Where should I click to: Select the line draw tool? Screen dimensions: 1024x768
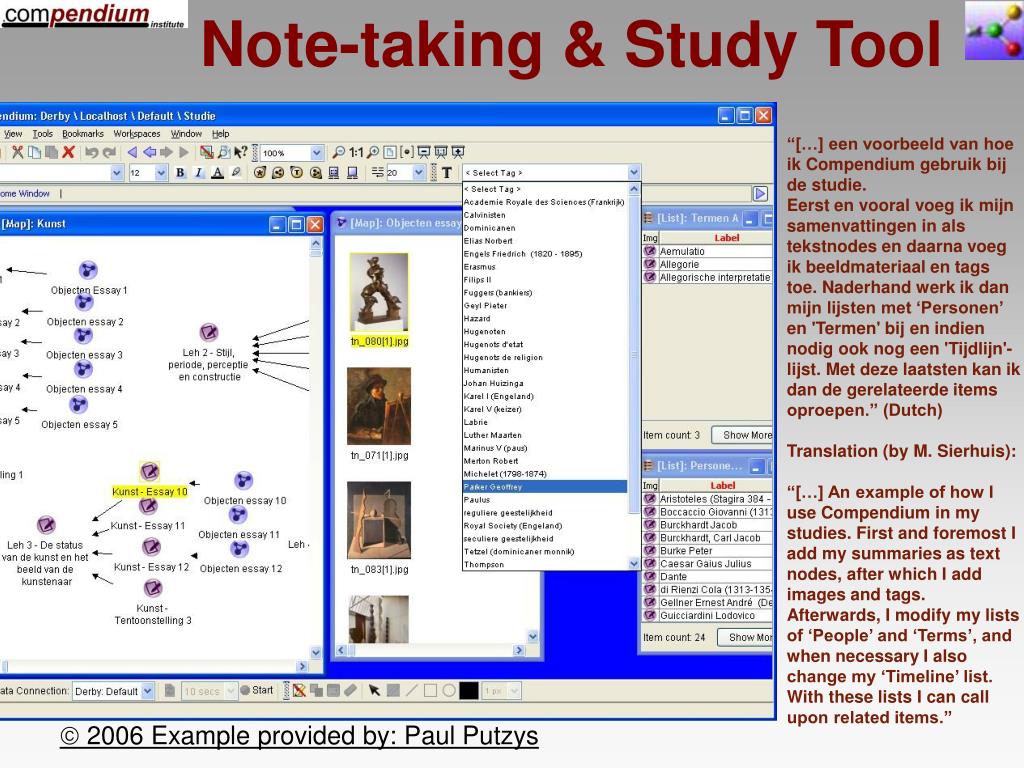coord(412,690)
